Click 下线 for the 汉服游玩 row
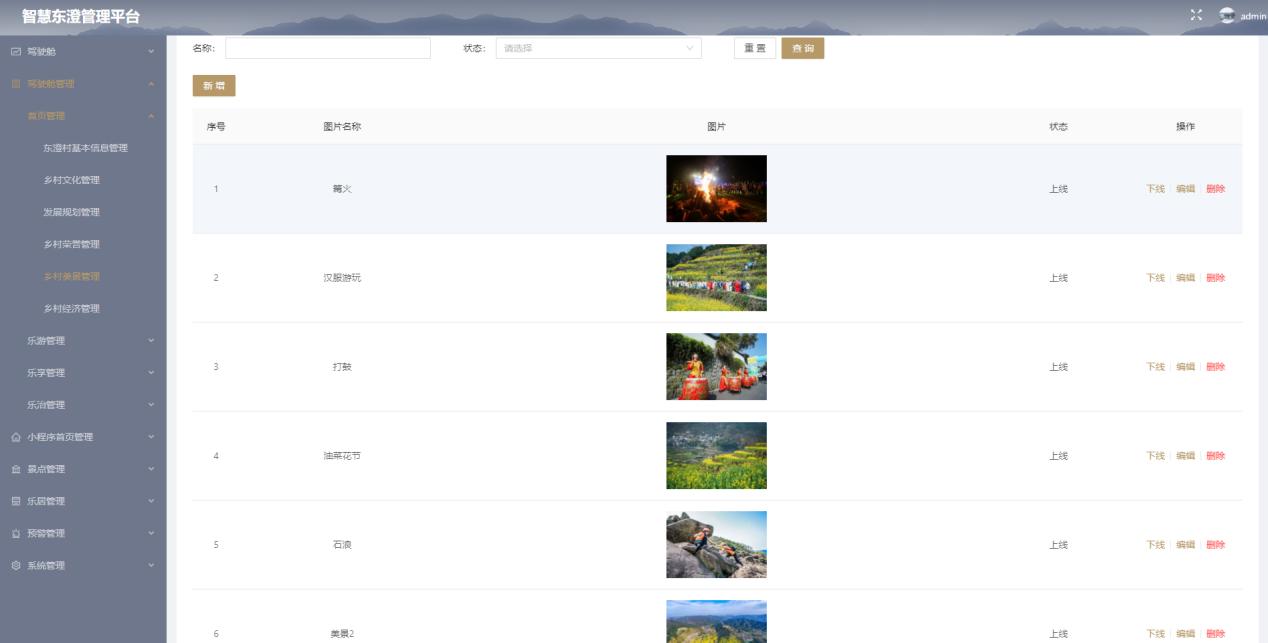The height and width of the screenshot is (643, 1268). (1155, 278)
